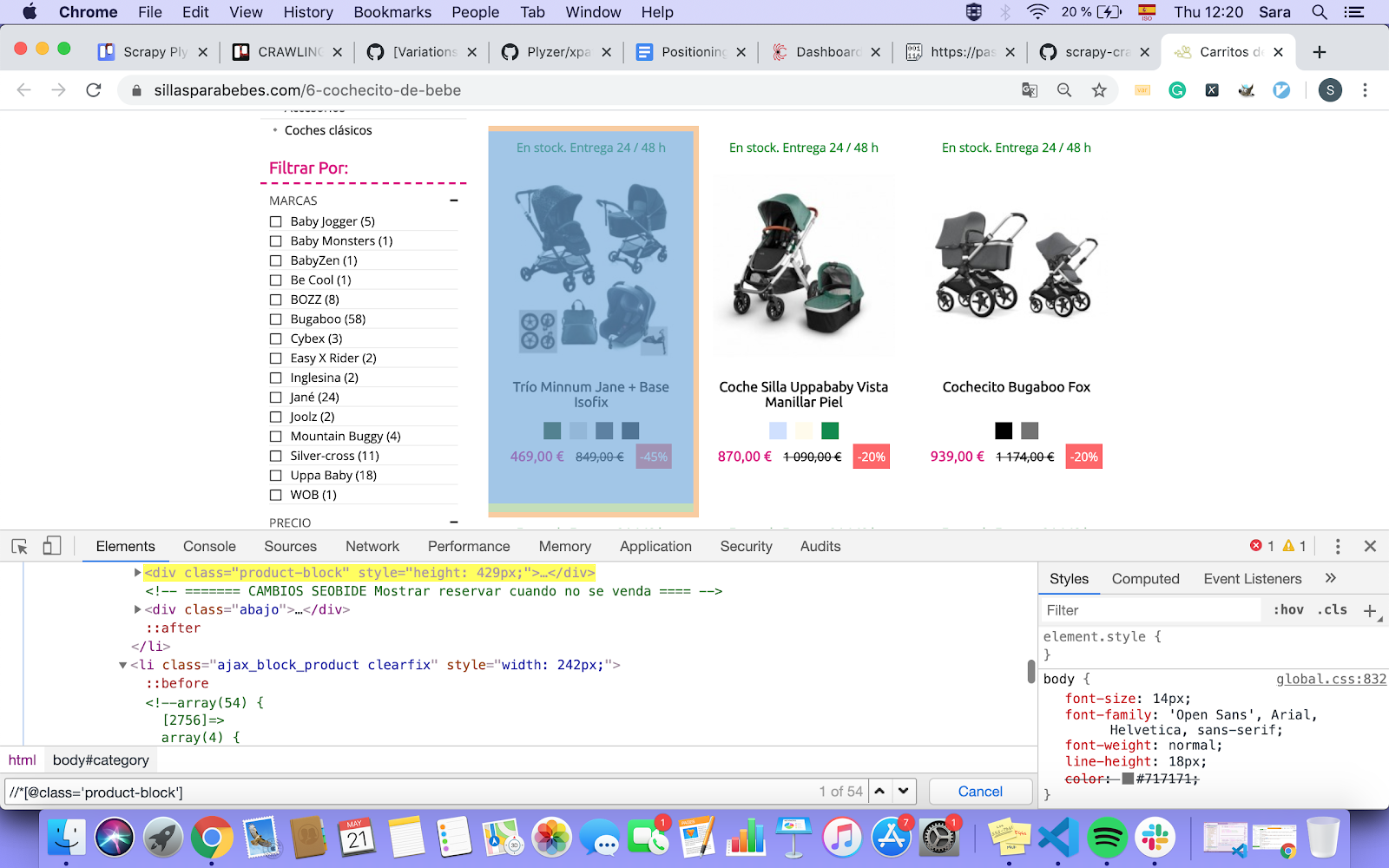Open the Event Listeners tab
The image size is (1389, 868).
1252,579
